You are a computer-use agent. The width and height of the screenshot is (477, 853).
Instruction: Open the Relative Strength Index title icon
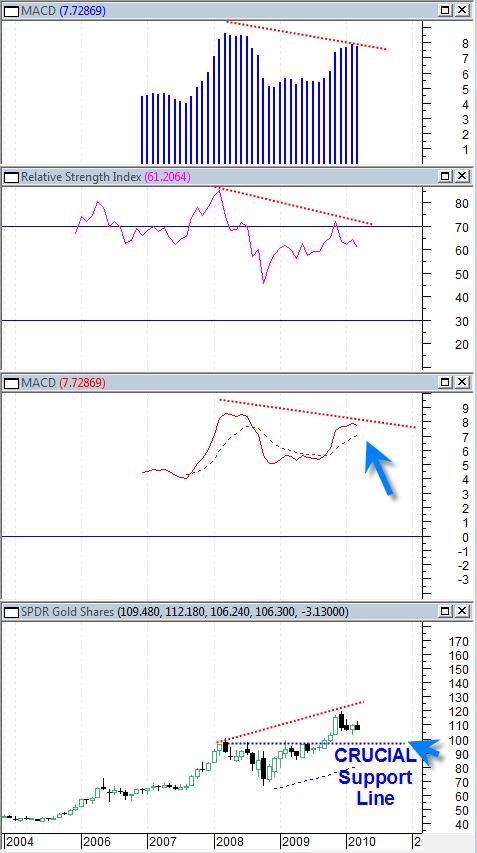click(x=12, y=176)
